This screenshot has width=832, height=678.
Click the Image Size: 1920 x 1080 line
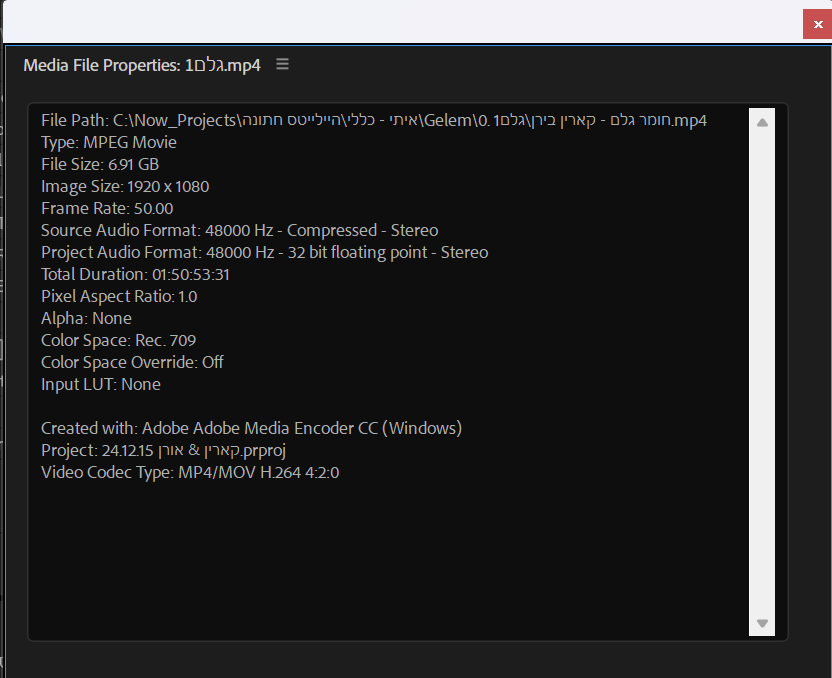(124, 186)
